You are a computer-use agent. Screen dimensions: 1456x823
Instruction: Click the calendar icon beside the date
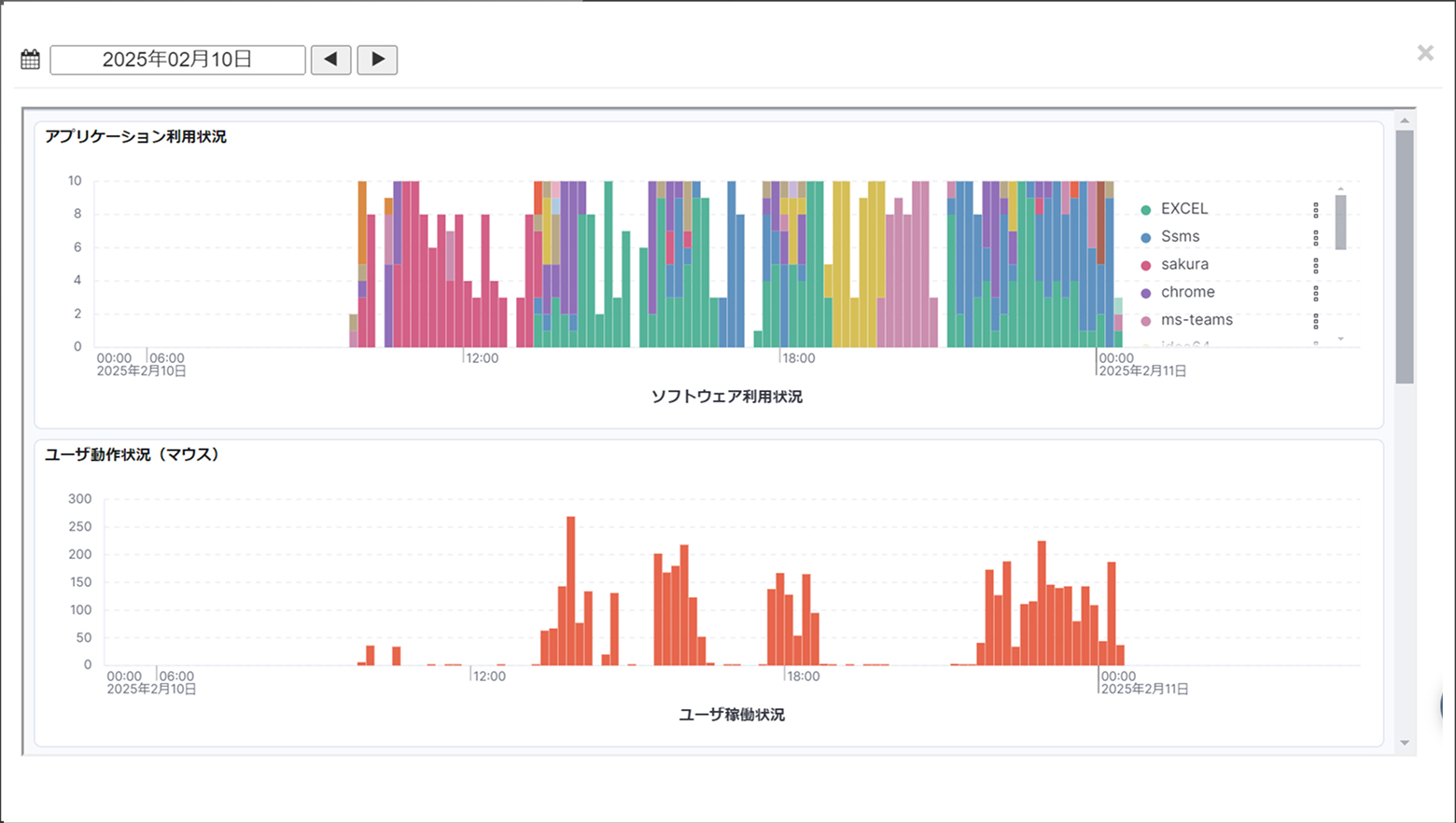click(30, 60)
